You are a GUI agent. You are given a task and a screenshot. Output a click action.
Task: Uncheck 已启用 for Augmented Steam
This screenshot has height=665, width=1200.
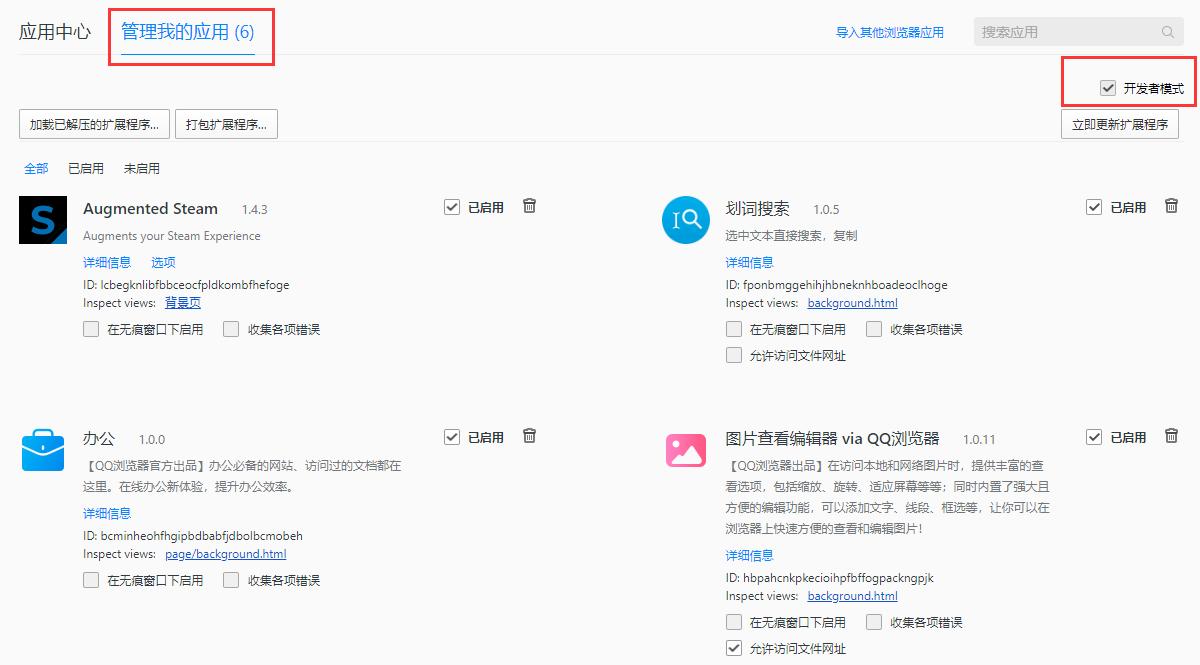452,206
